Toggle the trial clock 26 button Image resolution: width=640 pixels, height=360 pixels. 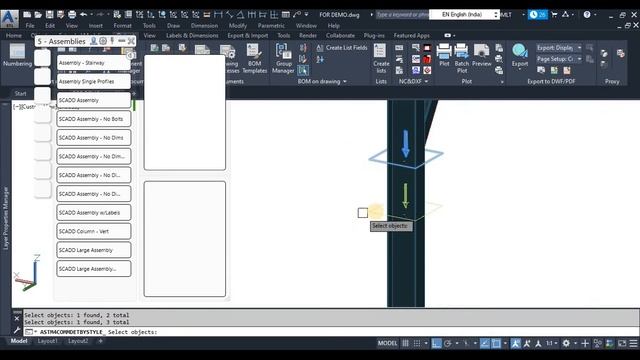[538, 15]
